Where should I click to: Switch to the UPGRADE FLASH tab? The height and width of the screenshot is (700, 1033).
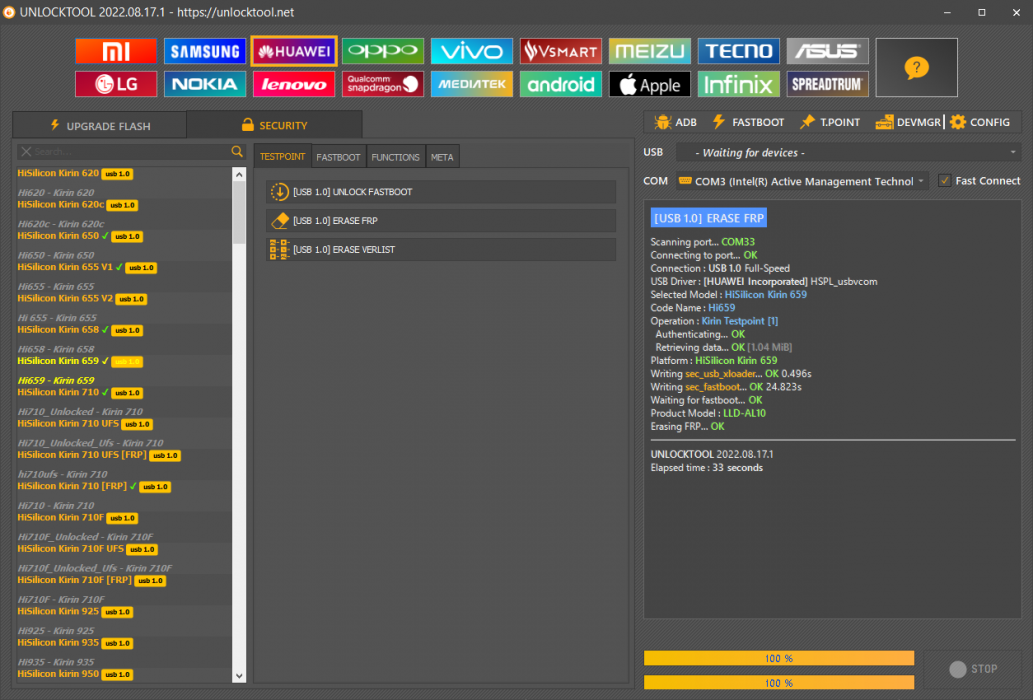coord(100,125)
